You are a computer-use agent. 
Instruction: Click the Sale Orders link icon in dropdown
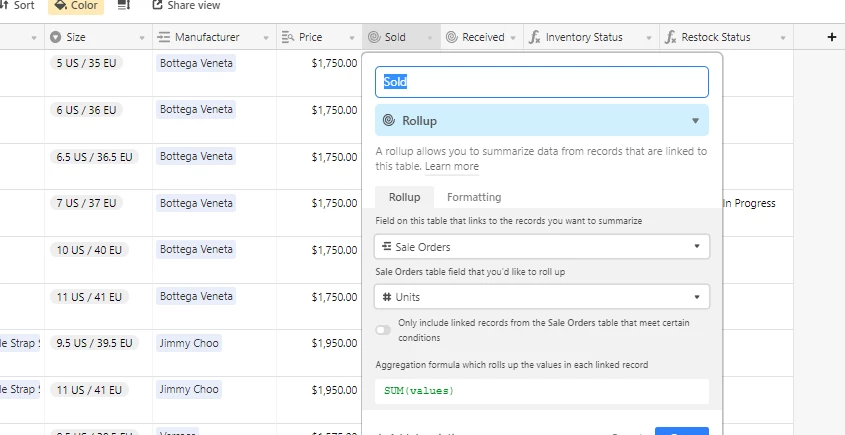[386, 246]
